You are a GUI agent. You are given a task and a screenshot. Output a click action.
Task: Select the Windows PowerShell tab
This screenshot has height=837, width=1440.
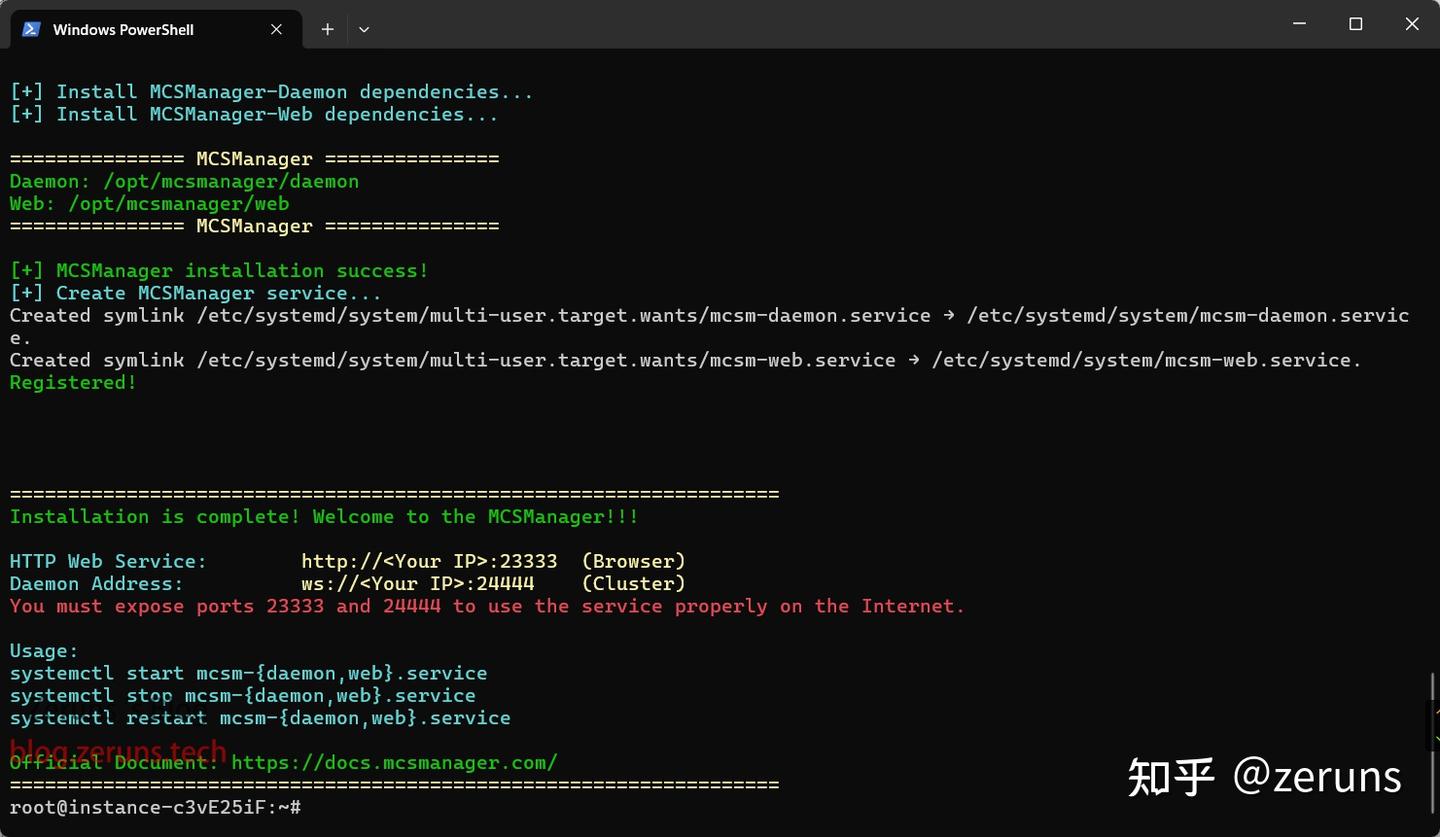140,29
